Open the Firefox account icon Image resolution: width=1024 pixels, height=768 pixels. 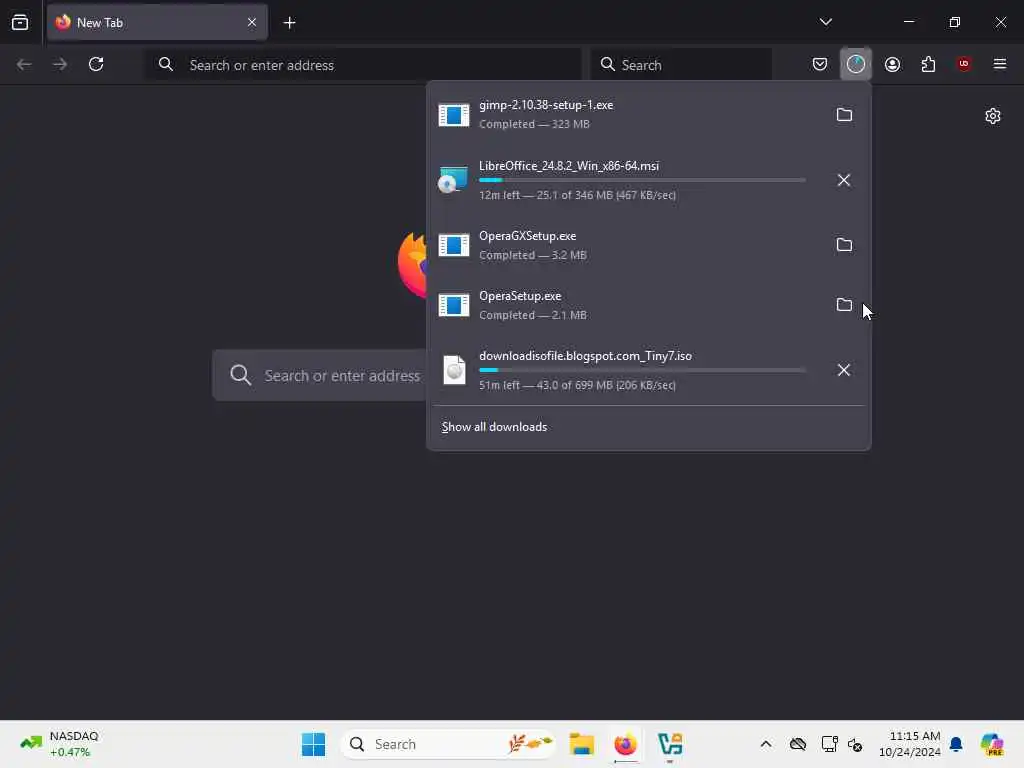(892, 64)
